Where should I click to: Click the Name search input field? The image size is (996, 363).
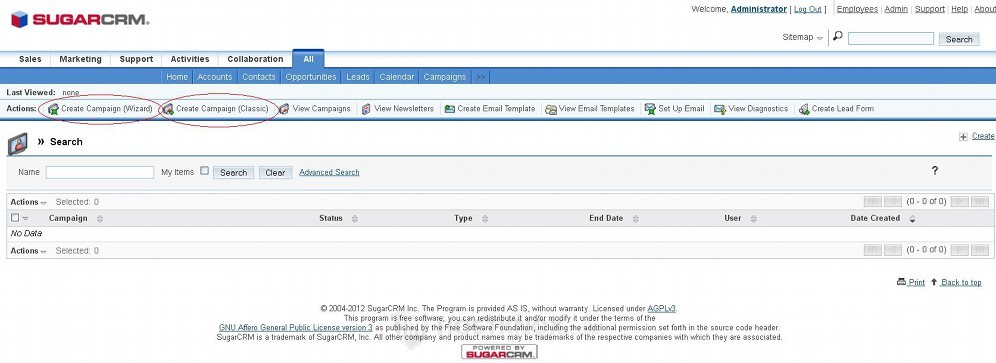point(100,172)
